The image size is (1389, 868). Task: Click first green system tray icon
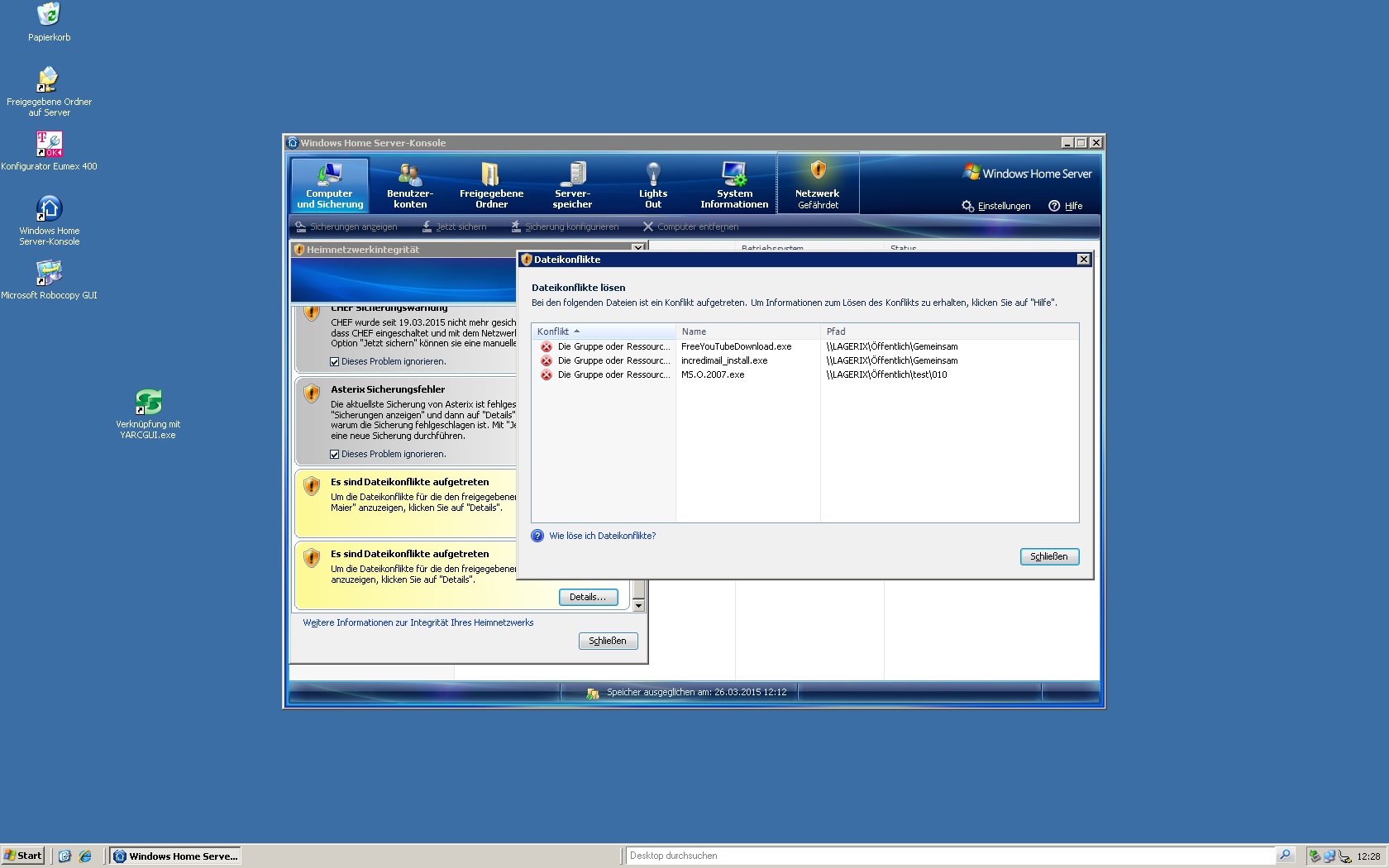1315,856
